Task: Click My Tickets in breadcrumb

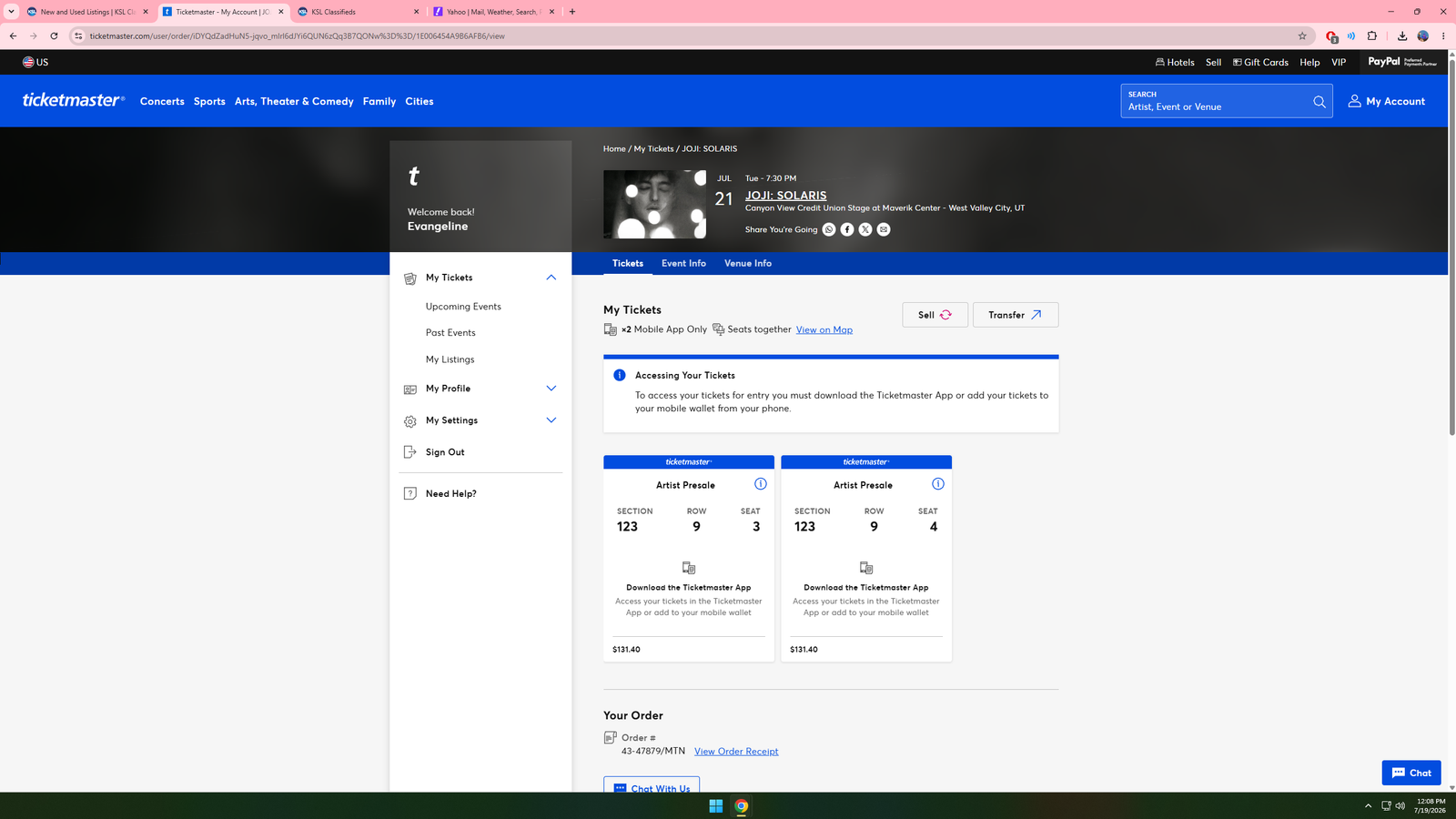Action: coord(653,148)
